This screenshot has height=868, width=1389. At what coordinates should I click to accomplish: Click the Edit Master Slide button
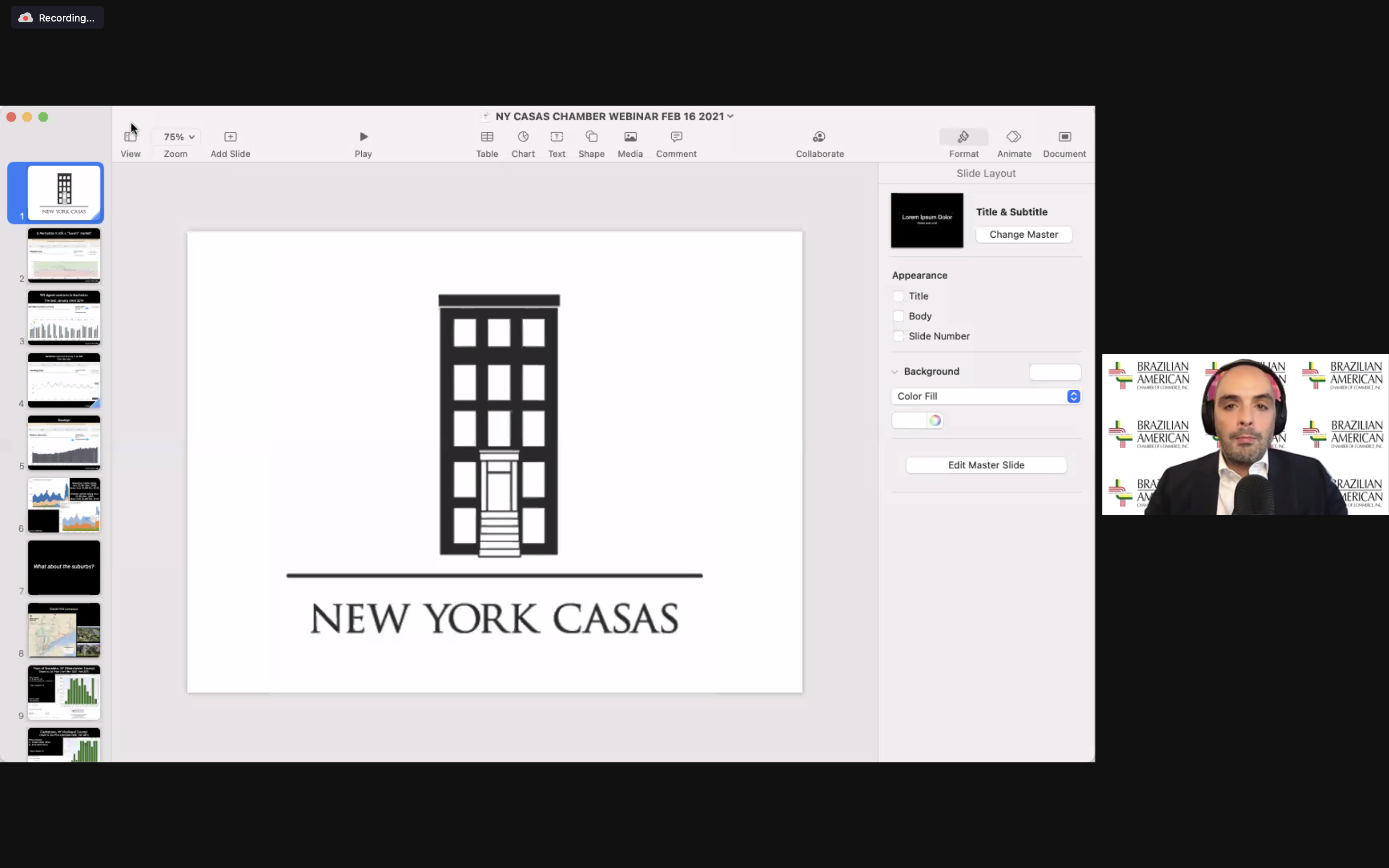986,465
